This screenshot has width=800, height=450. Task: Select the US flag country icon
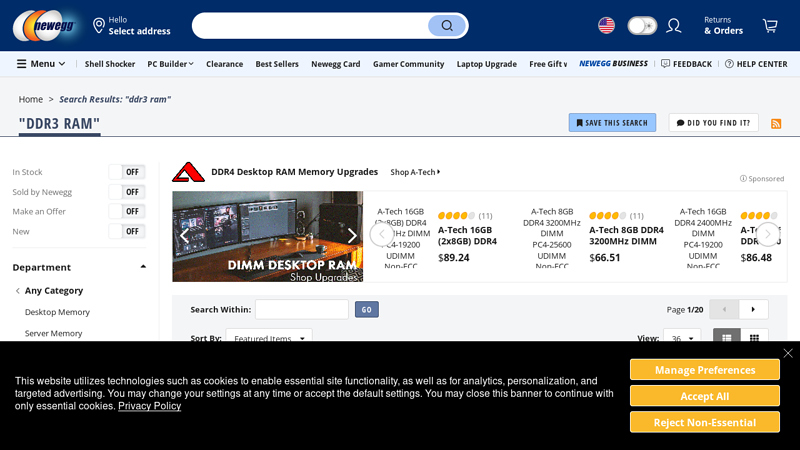coord(606,26)
